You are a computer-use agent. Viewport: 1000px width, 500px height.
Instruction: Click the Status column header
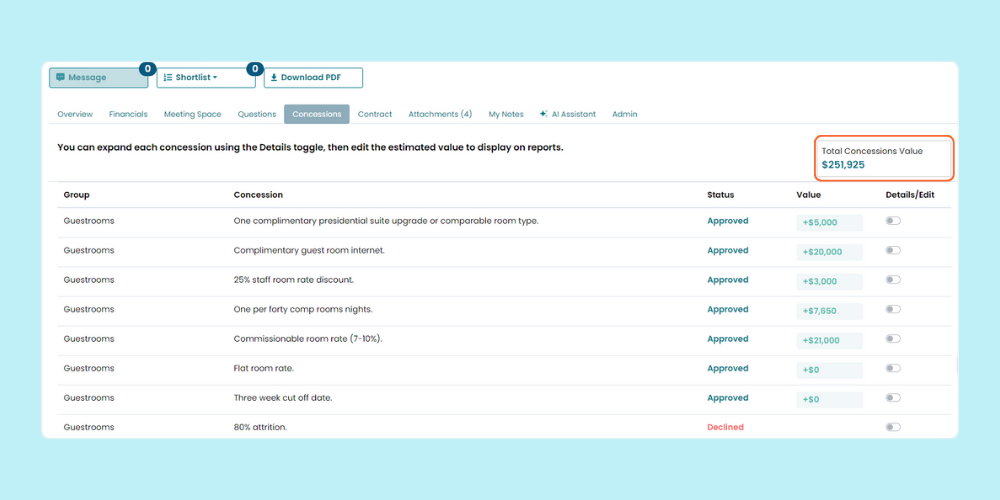[721, 195]
